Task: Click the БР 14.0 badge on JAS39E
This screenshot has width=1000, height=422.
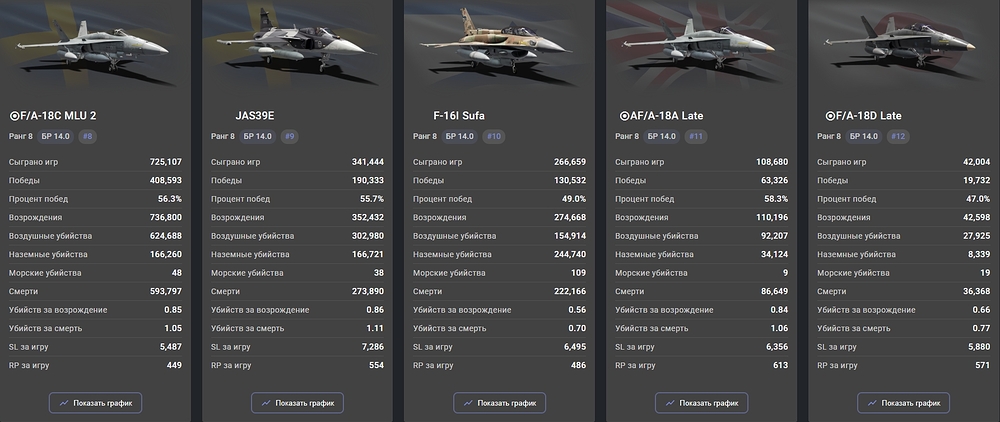Action: [258, 136]
